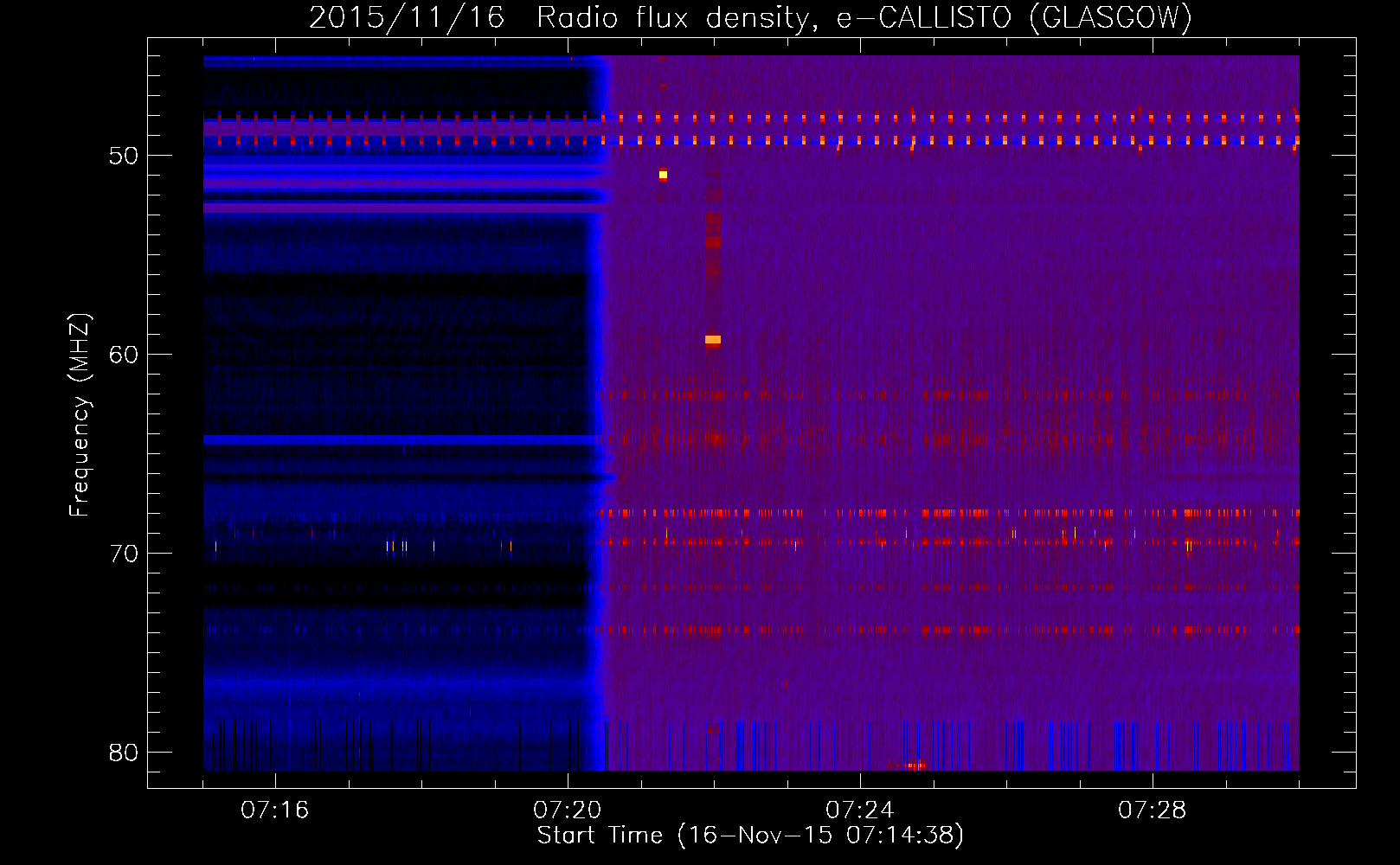Screen dimensions: 1400x865
Task: Click the orange burst spot near 59 MHz
Action: tap(712, 340)
